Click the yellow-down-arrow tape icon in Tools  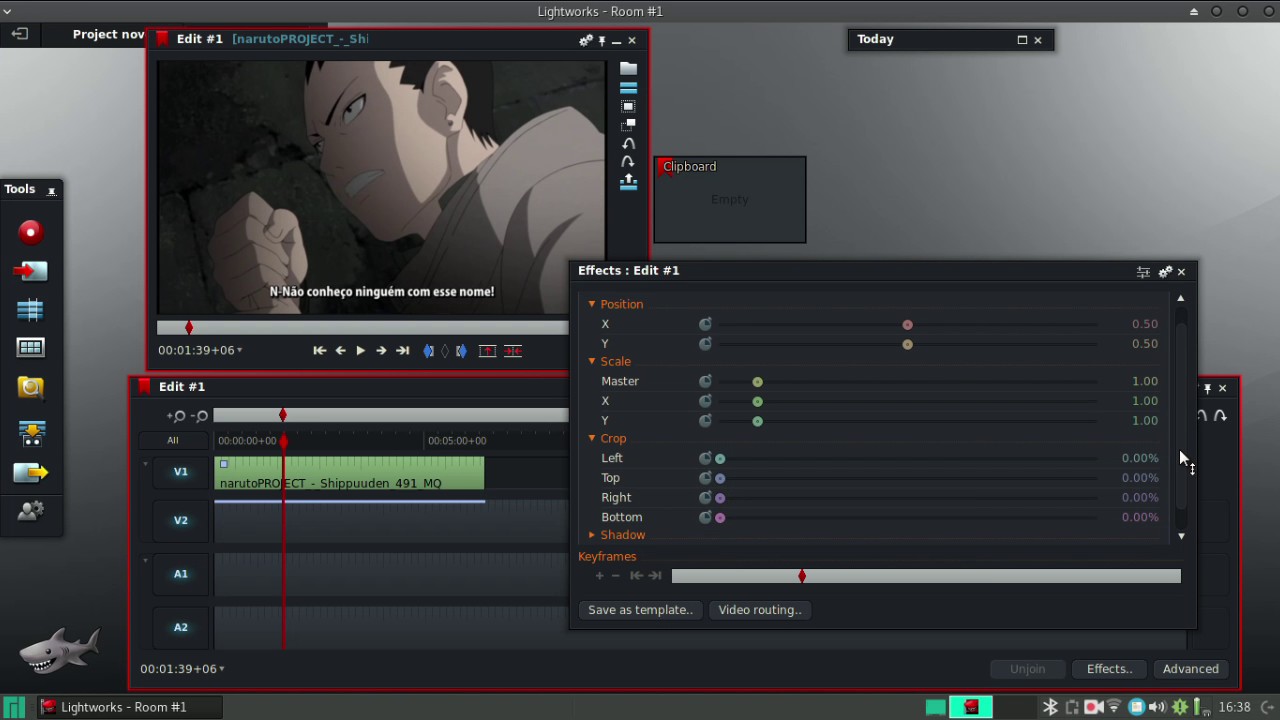click(x=31, y=433)
